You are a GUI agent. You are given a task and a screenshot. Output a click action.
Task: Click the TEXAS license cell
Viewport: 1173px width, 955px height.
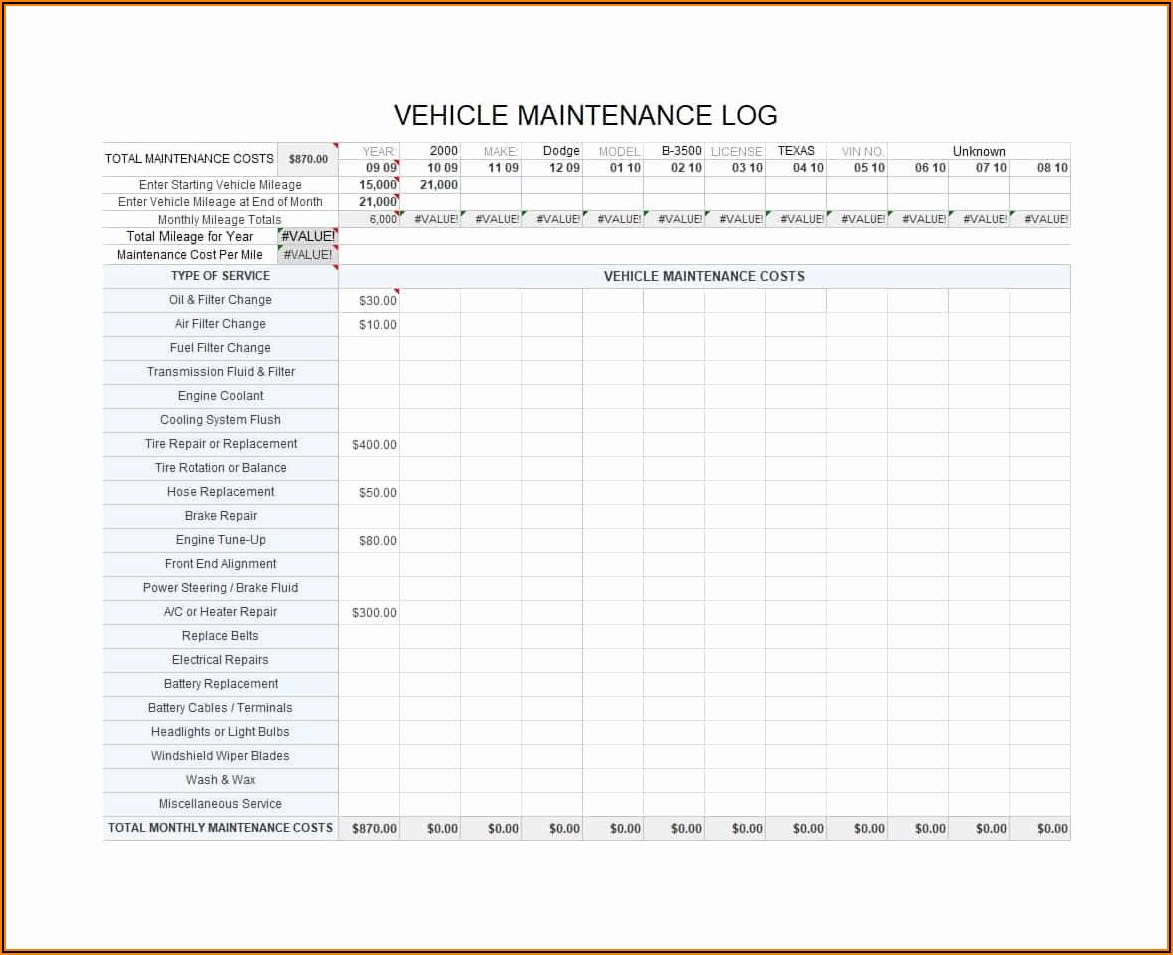796,151
